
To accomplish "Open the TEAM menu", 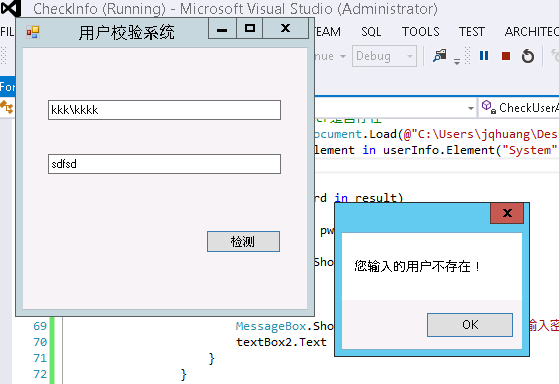I will (328, 32).
